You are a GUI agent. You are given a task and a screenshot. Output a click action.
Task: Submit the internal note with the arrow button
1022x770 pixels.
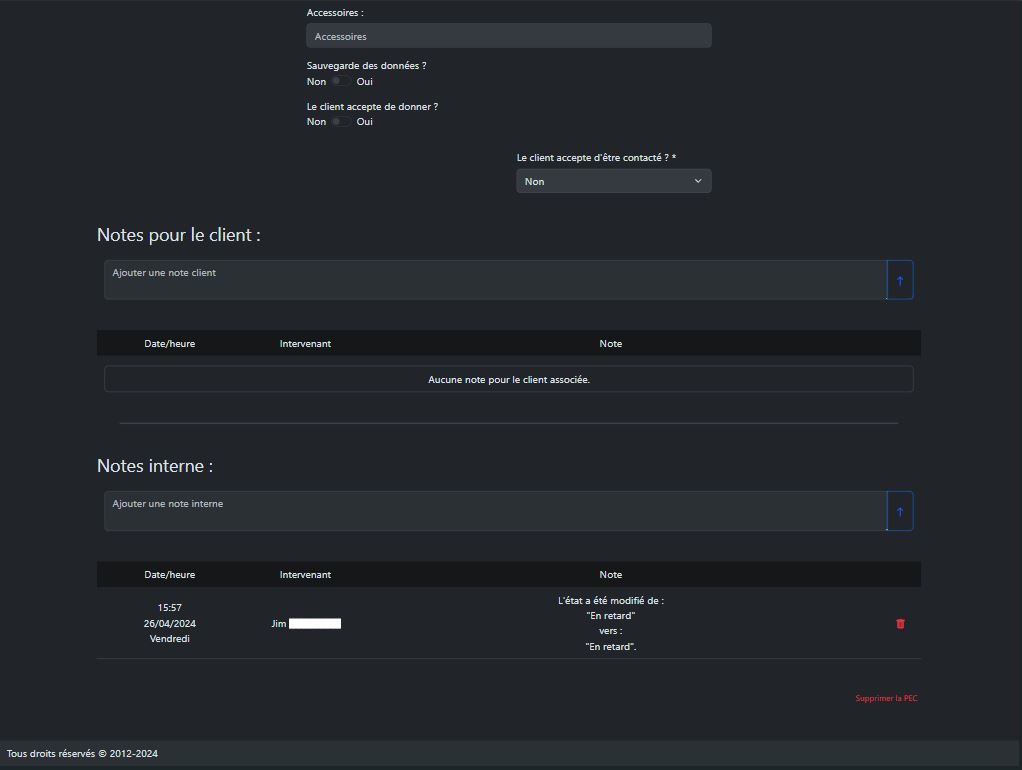[x=899, y=511]
